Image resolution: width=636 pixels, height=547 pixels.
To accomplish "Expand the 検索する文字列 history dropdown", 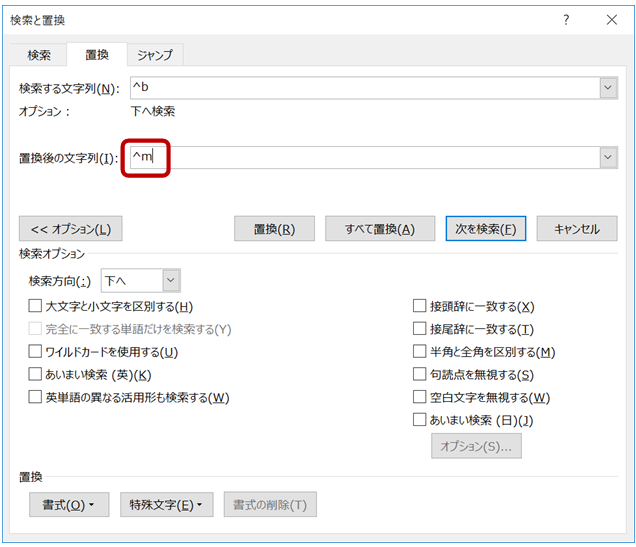I will (x=607, y=88).
